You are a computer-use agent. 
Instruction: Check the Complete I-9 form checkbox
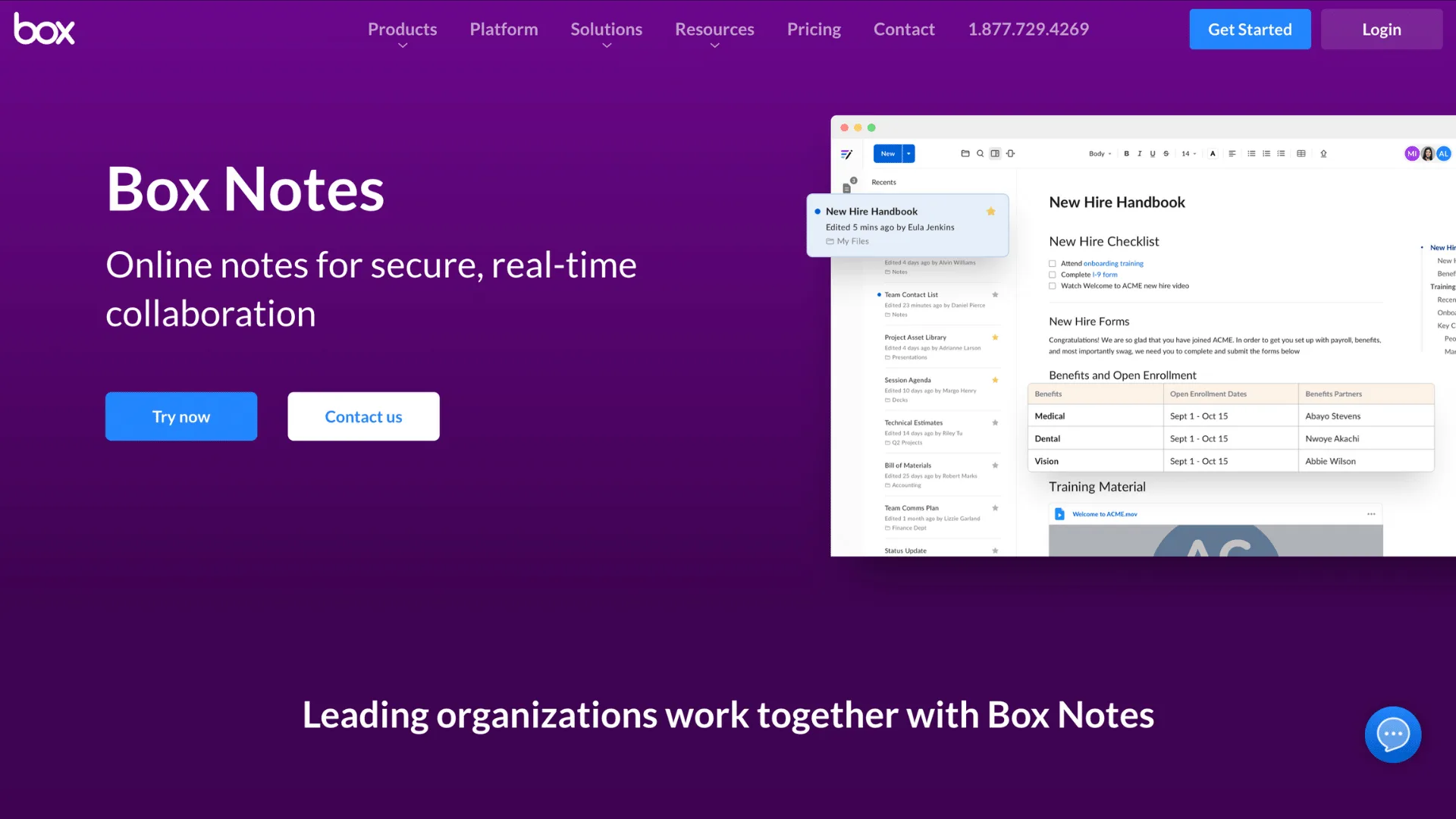pos(1053,275)
